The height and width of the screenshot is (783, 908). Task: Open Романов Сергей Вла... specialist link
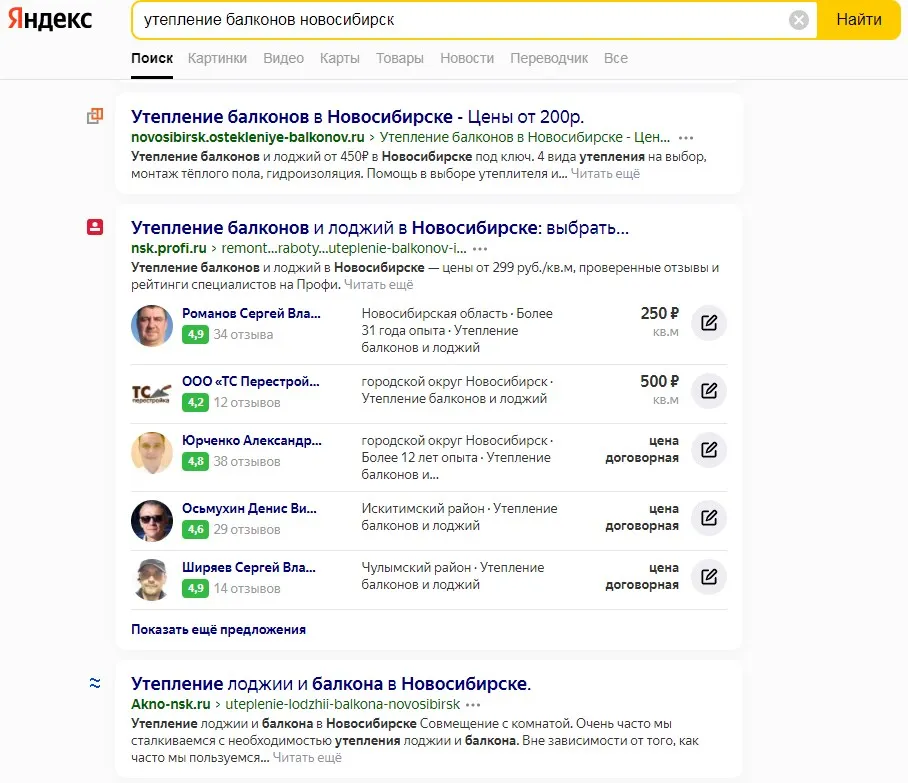251,313
